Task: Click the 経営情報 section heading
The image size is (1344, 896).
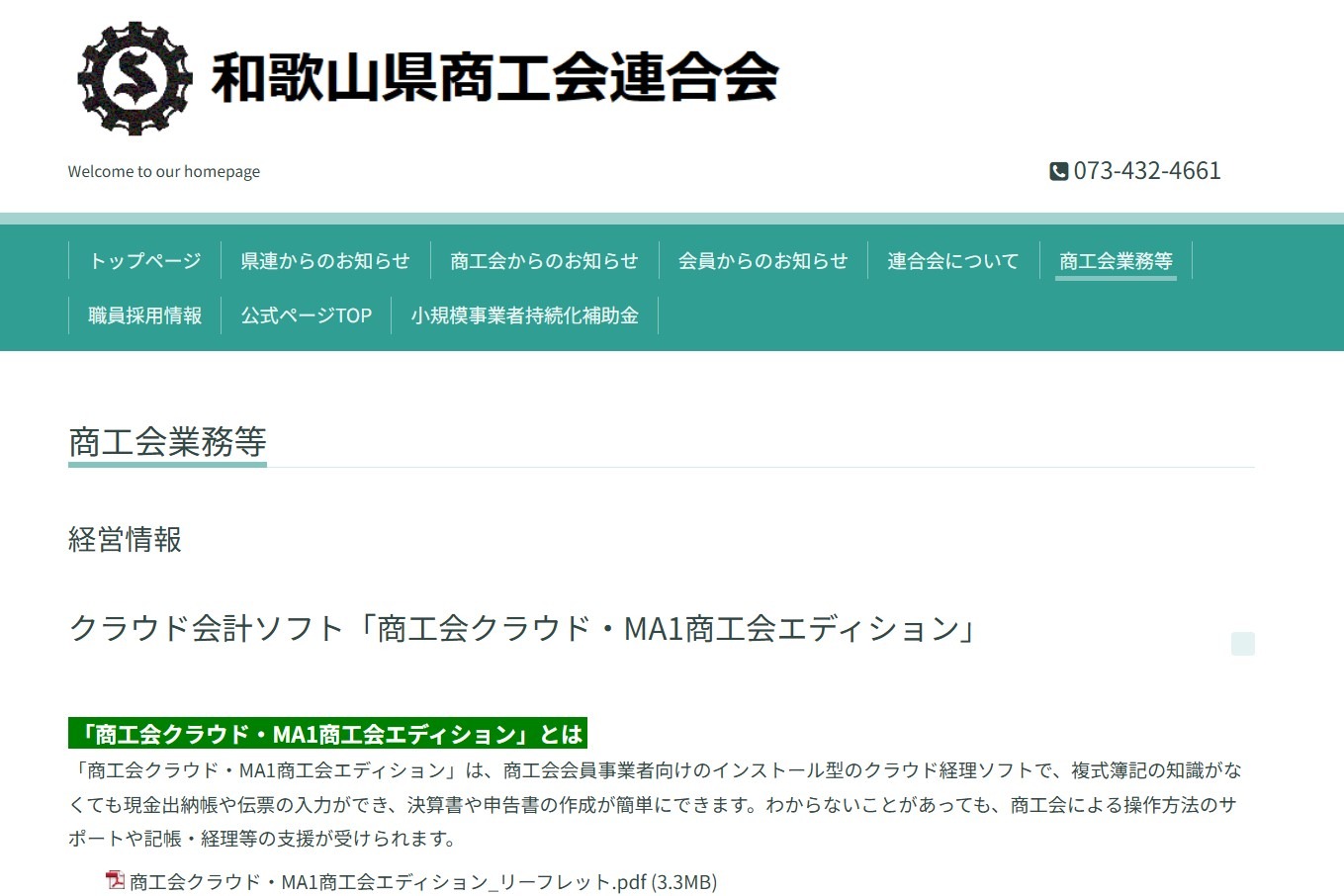Action: (125, 539)
